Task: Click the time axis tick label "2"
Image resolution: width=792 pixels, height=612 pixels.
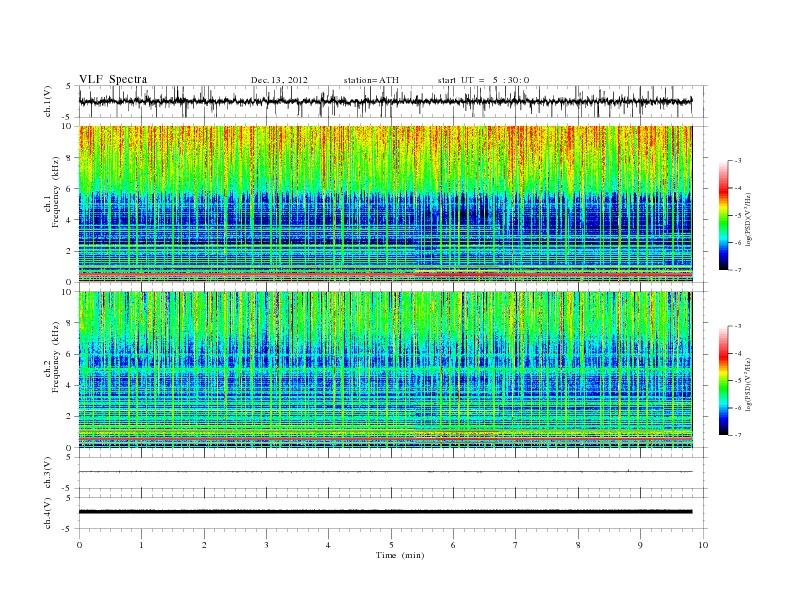Action: (204, 545)
